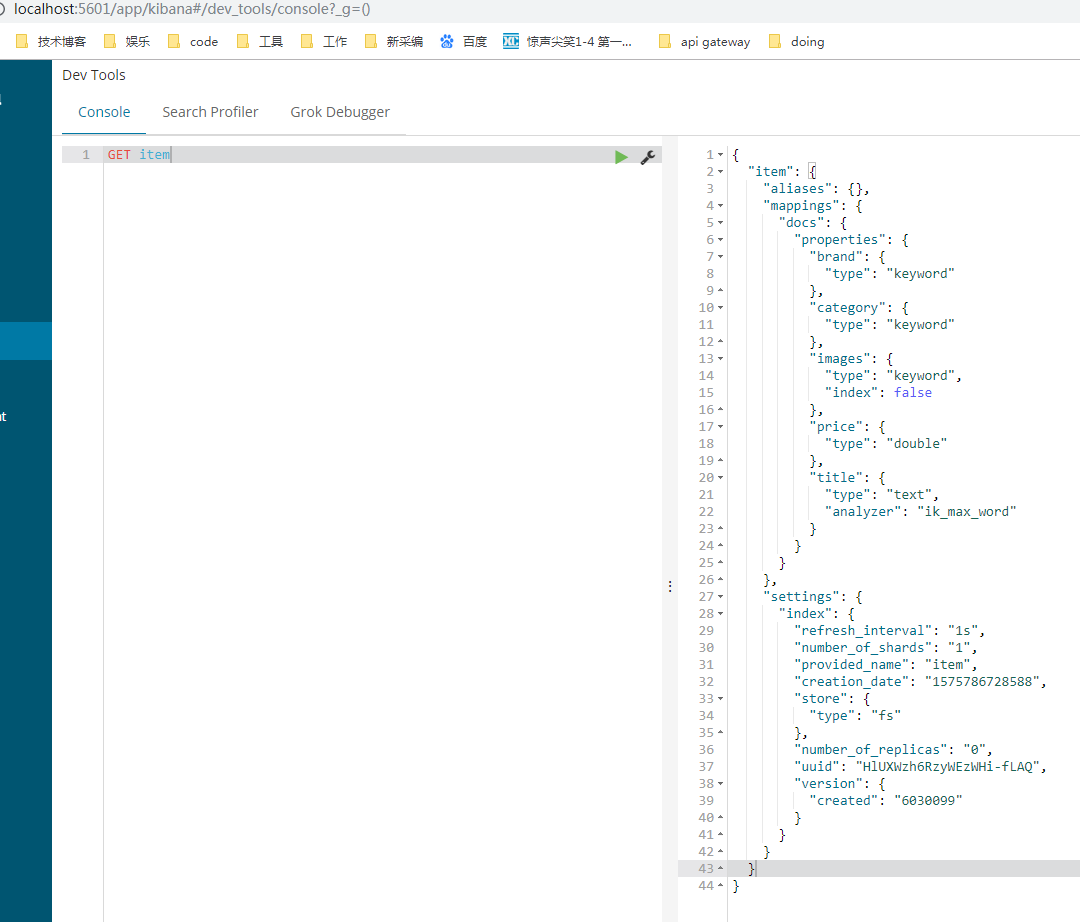Collapse the "category" fold arrow

point(720,307)
